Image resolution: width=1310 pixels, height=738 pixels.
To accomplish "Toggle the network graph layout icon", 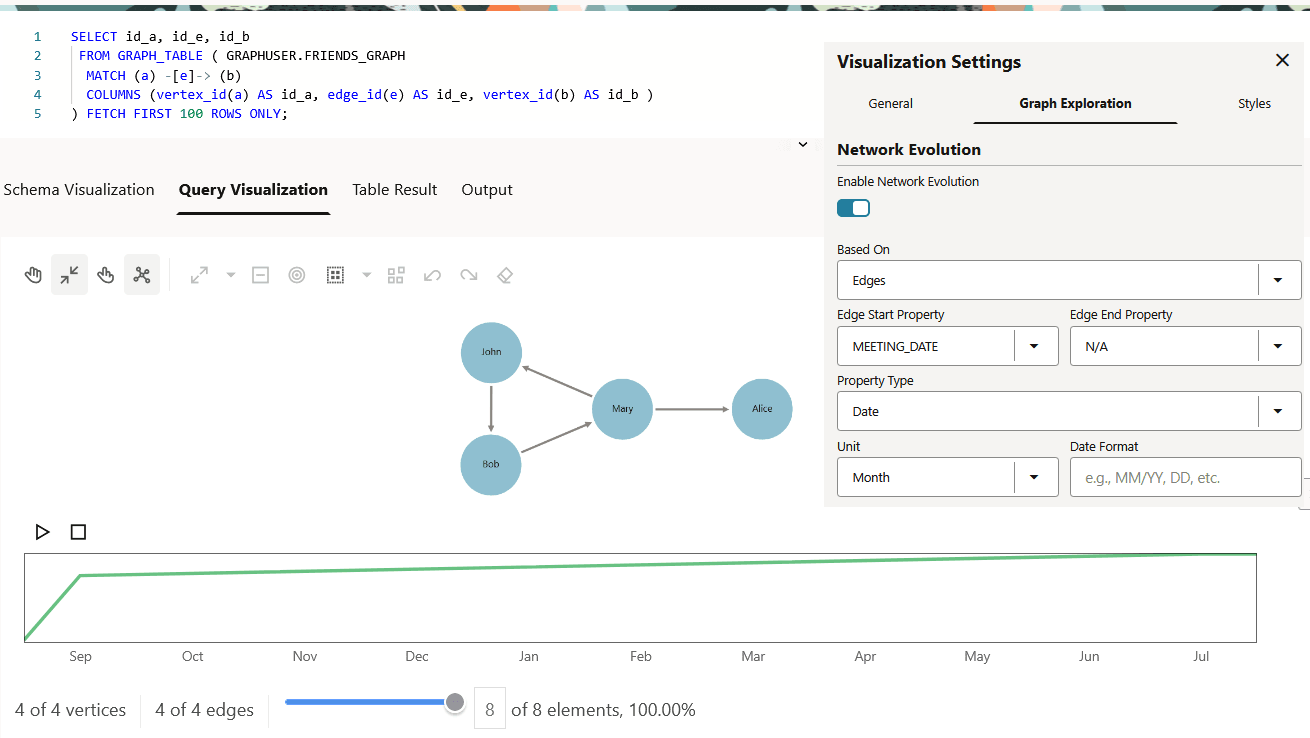I will (x=142, y=275).
